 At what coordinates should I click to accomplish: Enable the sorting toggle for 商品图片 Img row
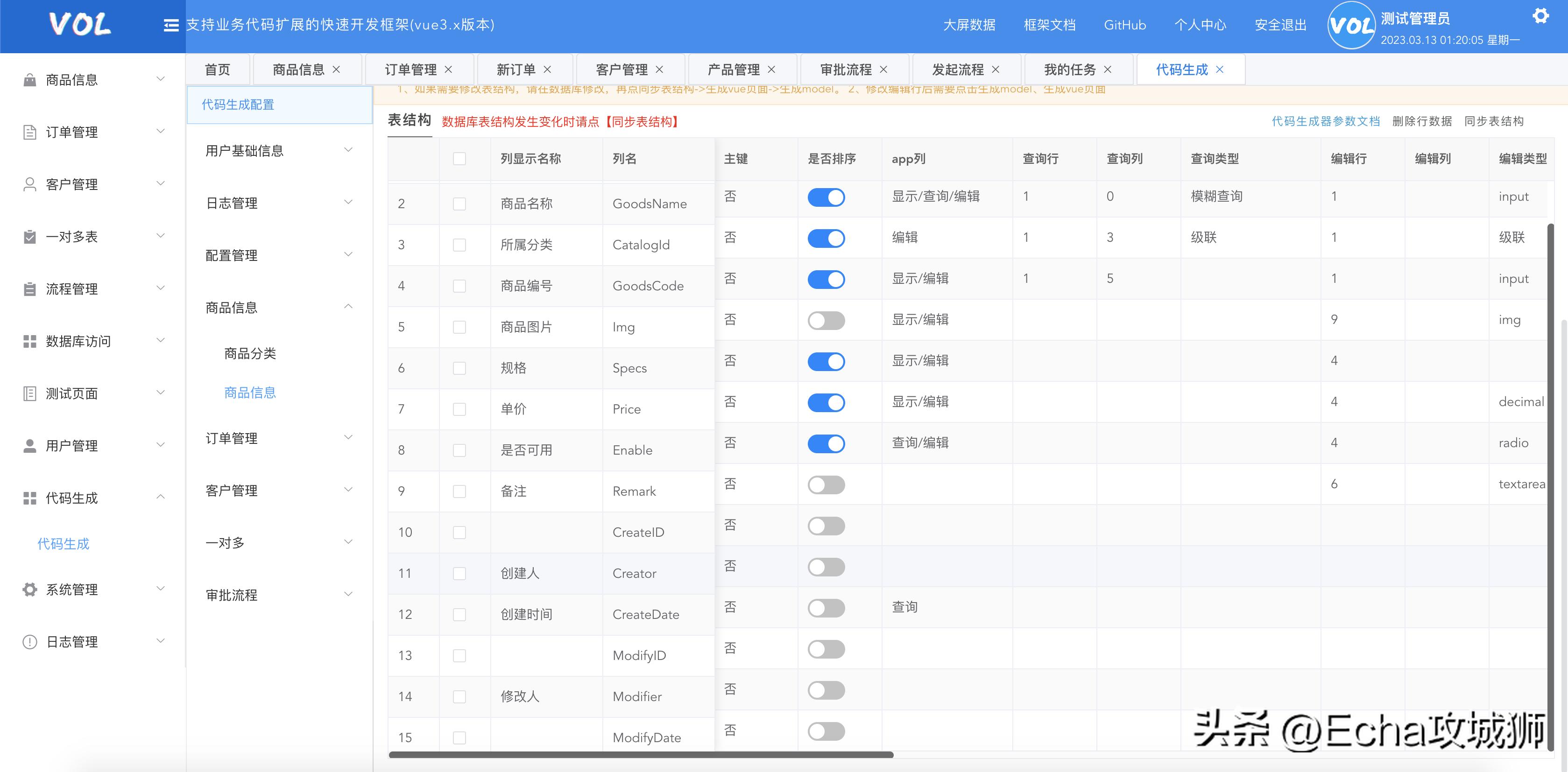pos(826,320)
